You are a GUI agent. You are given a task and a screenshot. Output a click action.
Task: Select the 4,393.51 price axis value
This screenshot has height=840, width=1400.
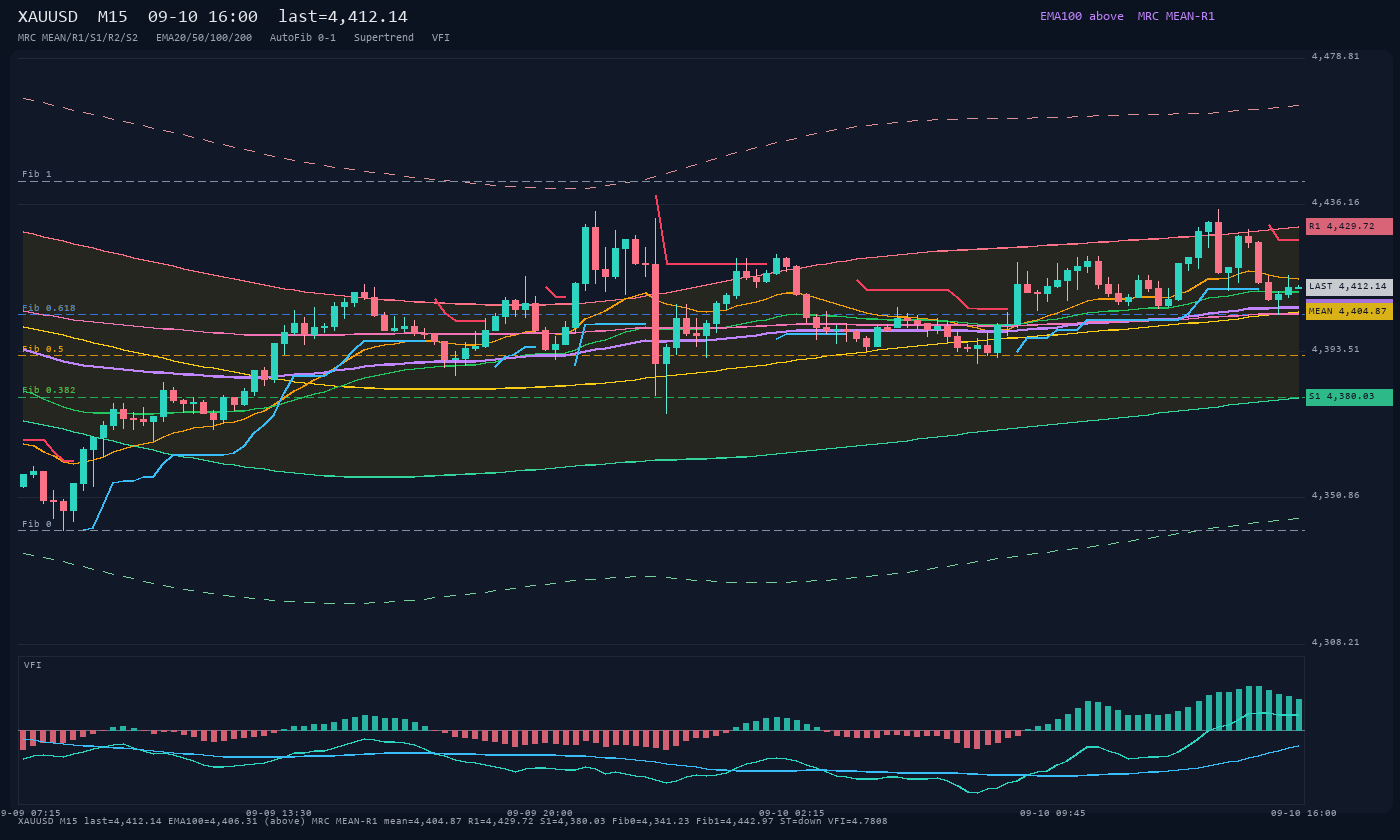coord(1336,349)
